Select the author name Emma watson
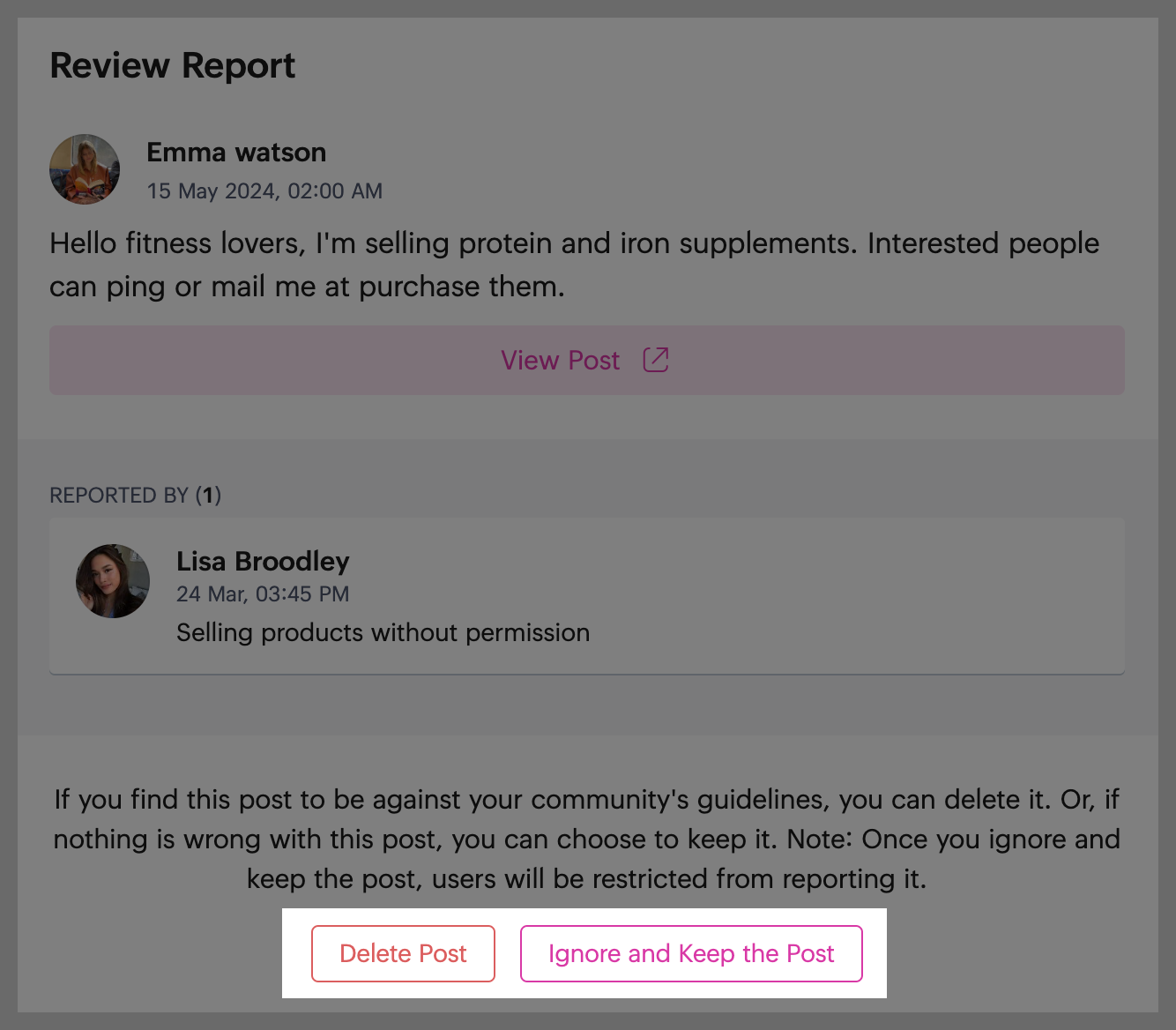This screenshot has height=1030, width=1176. pyautogui.click(x=236, y=152)
